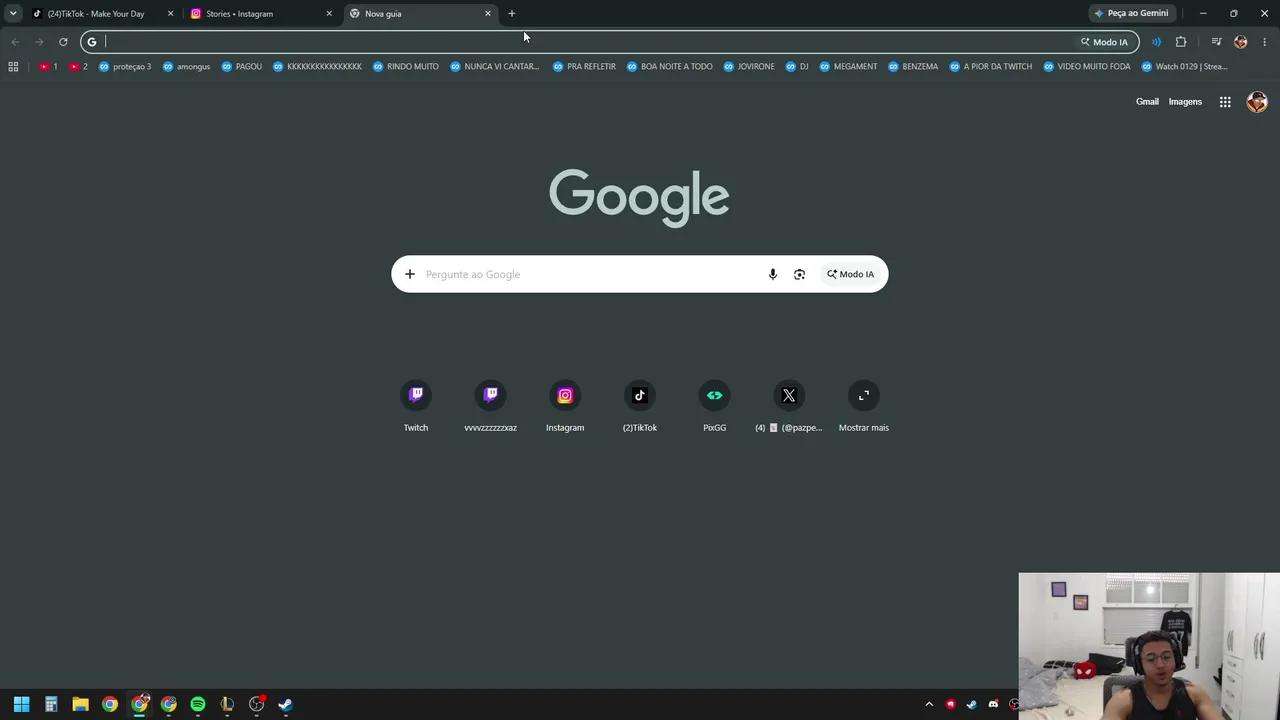Open the YouTube bookmark labeled 2
This screenshot has height=720, width=1280.
(x=78, y=67)
